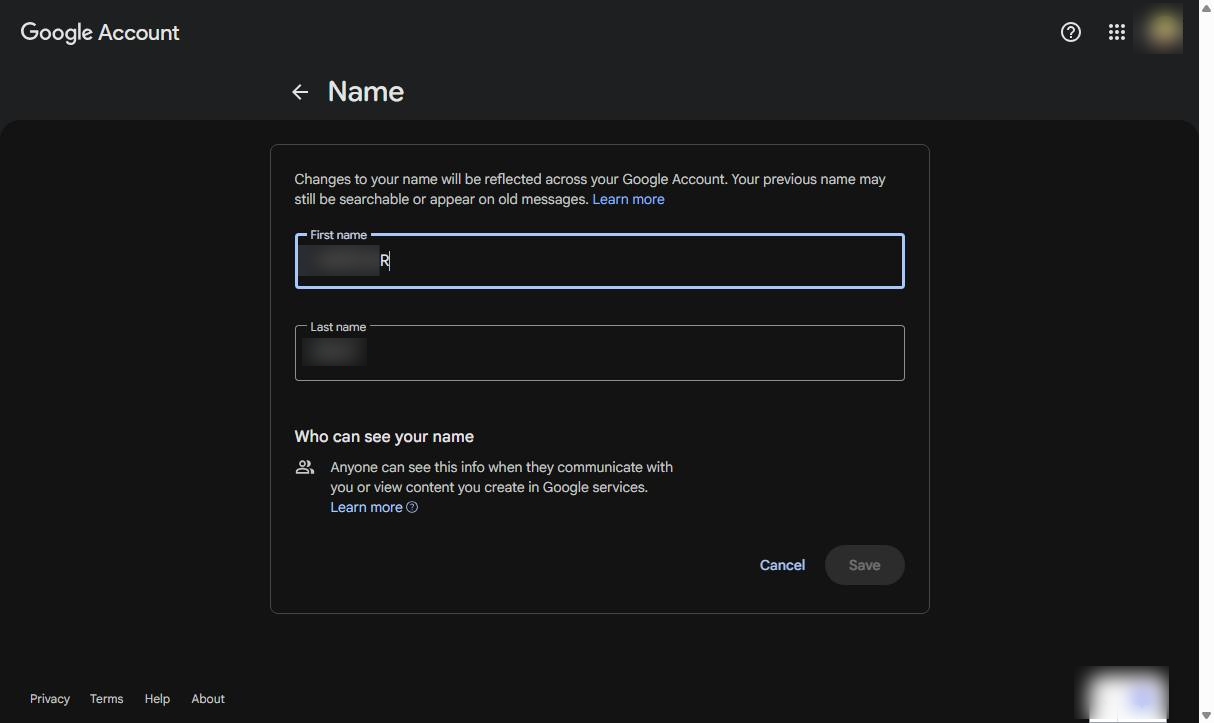Cancel the name edit
Screen dimensions: 1214x723
pos(782,565)
